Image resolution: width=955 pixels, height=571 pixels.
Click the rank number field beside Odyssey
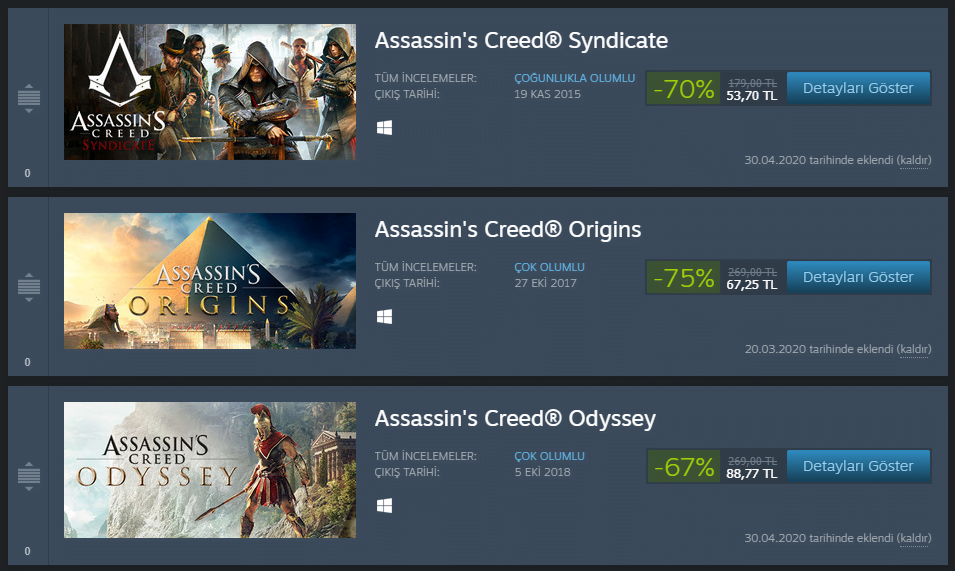click(27, 551)
